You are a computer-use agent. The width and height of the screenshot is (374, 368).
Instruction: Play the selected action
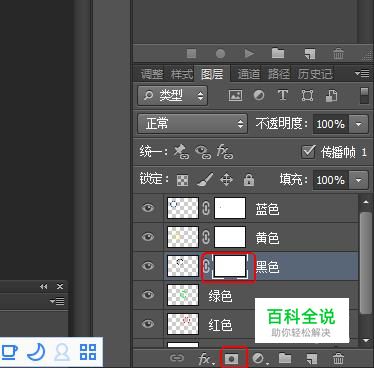click(249, 53)
